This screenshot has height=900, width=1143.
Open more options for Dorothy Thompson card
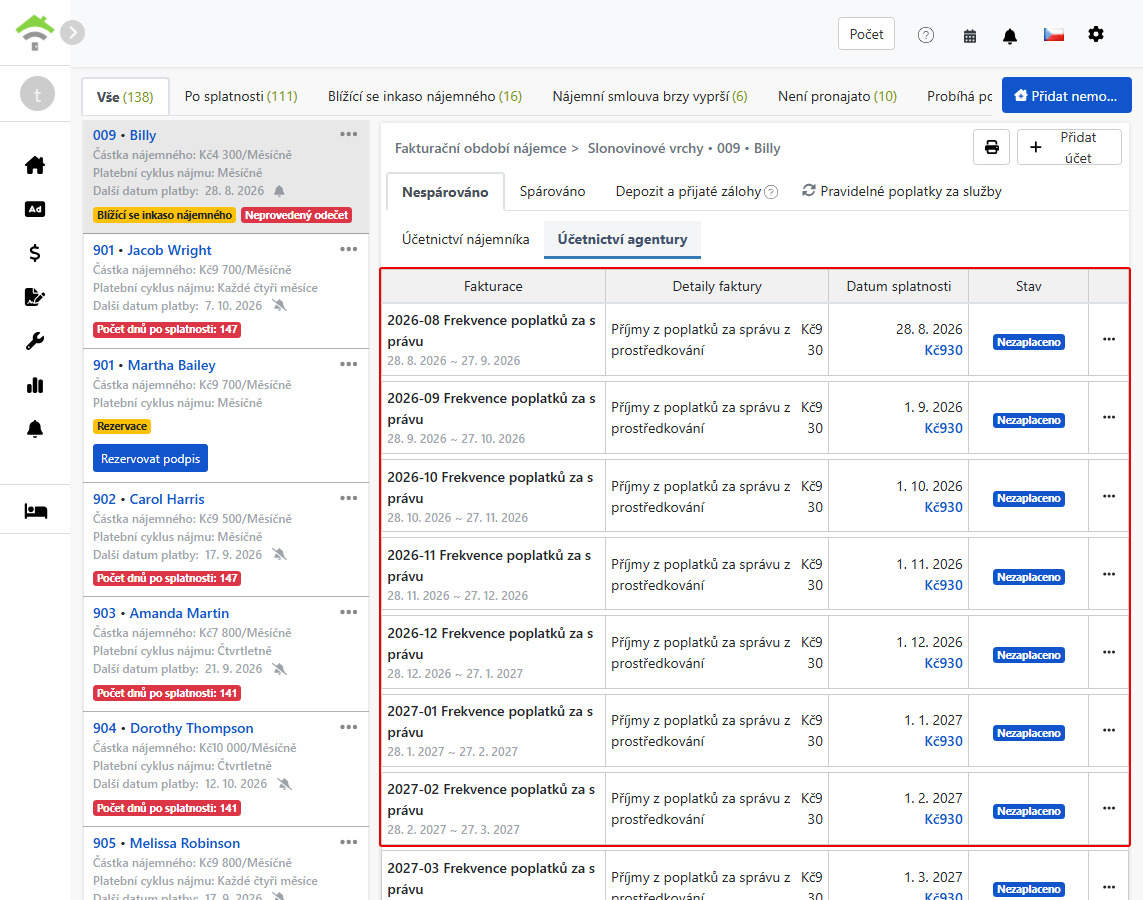click(x=348, y=727)
